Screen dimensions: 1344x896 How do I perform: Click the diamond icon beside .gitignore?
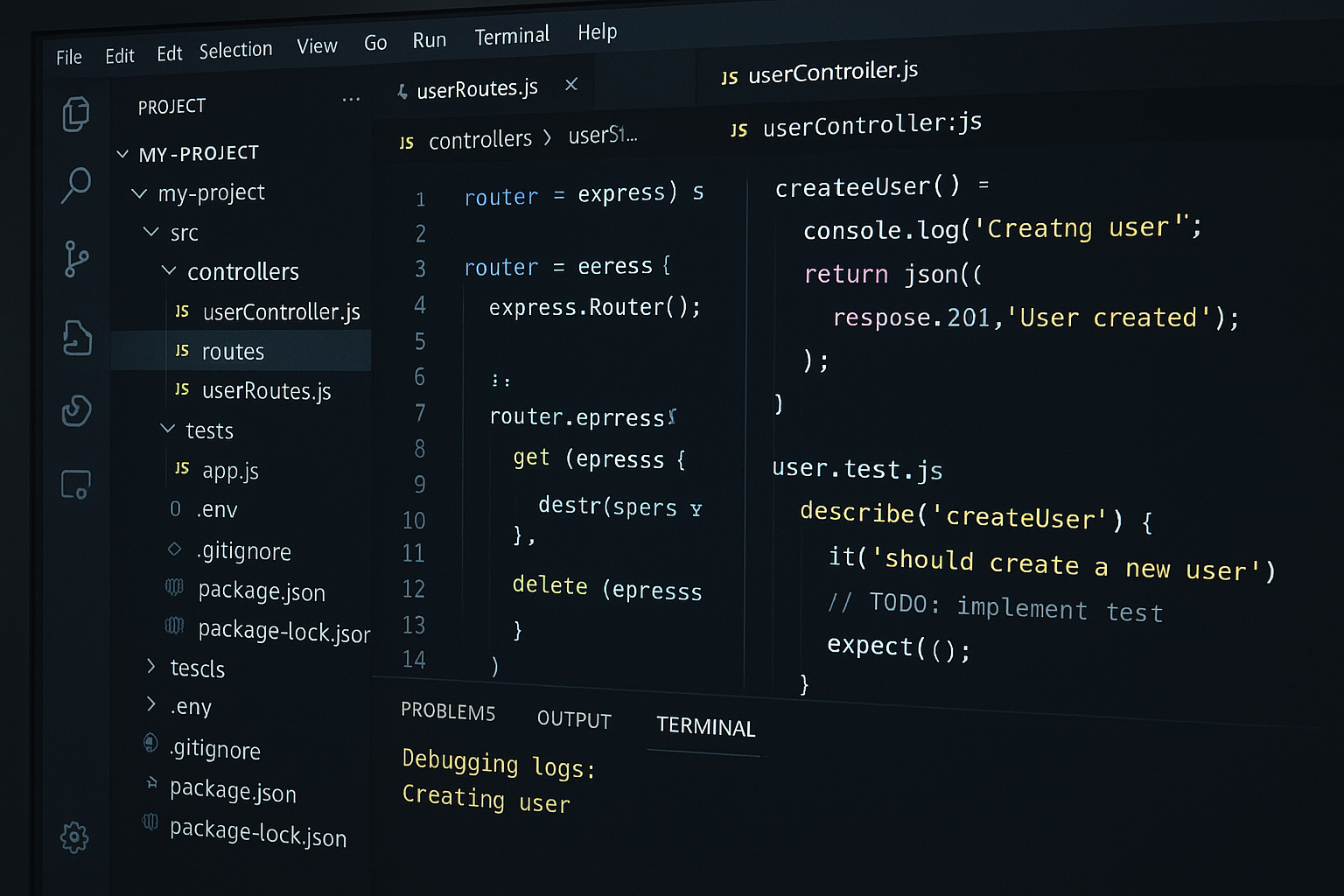pos(174,549)
